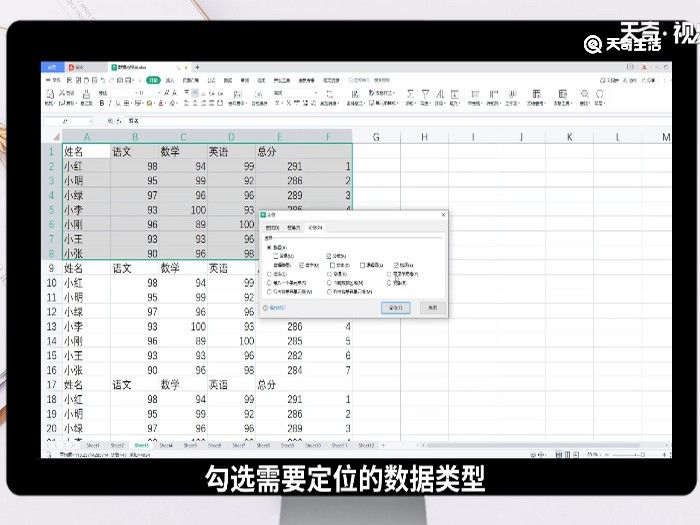Image resolution: width=700 pixels, height=525 pixels.
Task: Select row 12 header
Action: point(52,312)
